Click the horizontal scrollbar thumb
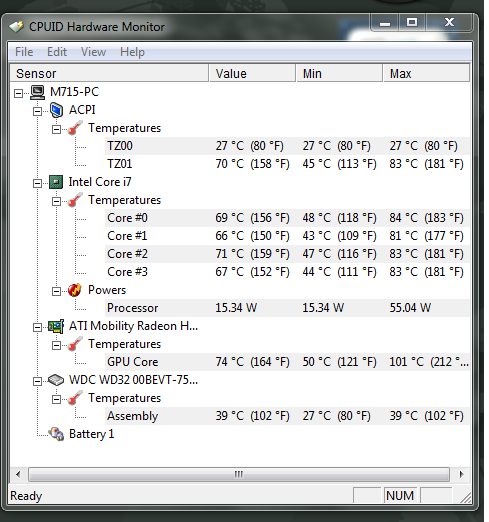This screenshot has width=489, height=522. pos(239,474)
